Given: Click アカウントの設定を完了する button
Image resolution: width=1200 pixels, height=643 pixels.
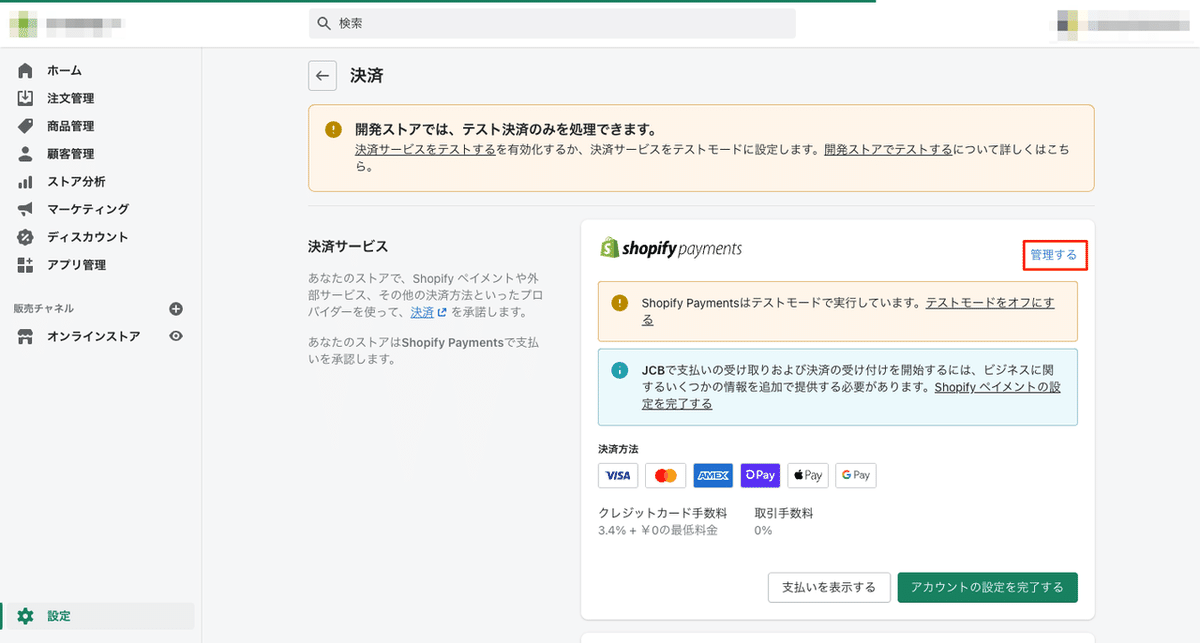Looking at the screenshot, I should click(988, 587).
